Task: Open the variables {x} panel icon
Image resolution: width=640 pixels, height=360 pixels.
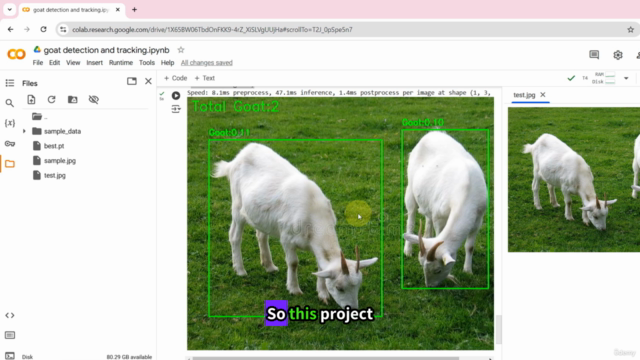Action: click(10, 123)
